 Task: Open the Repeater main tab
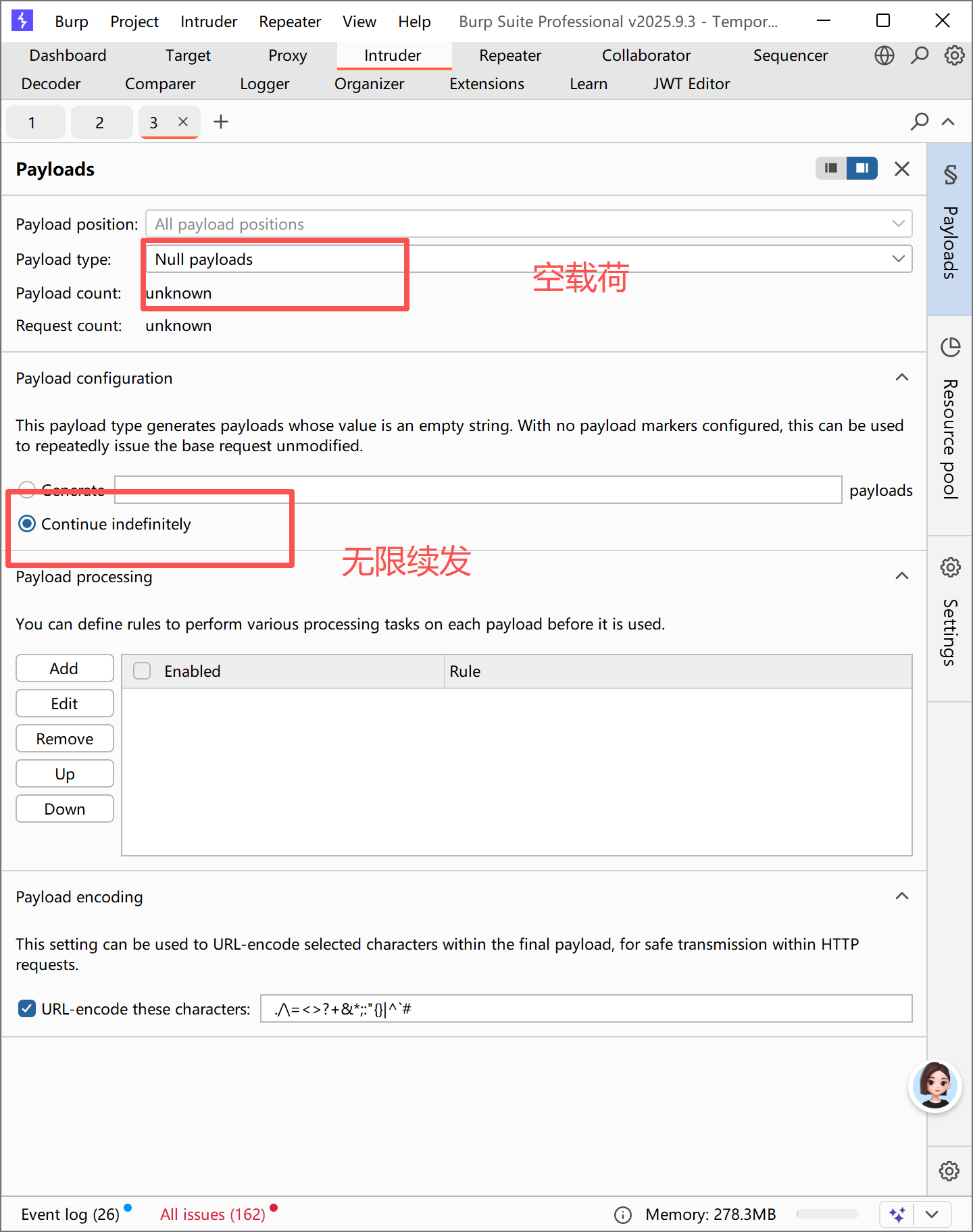(510, 55)
